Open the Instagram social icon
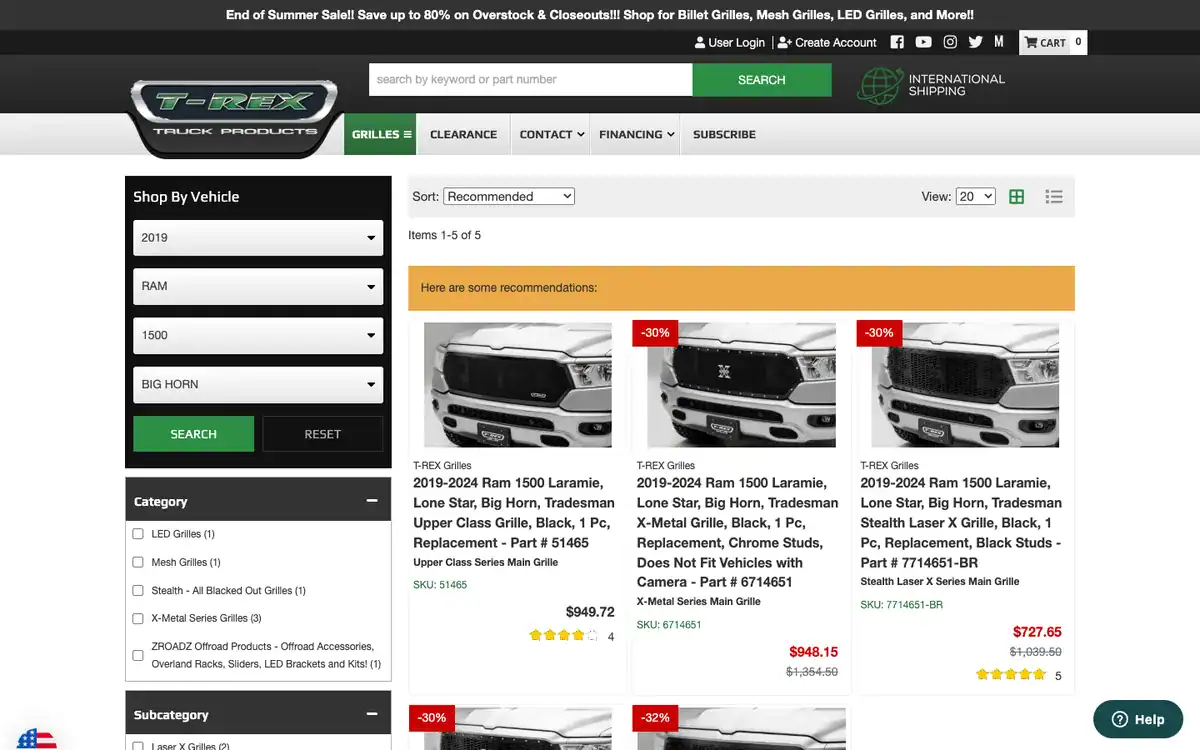The image size is (1200, 750). point(950,42)
